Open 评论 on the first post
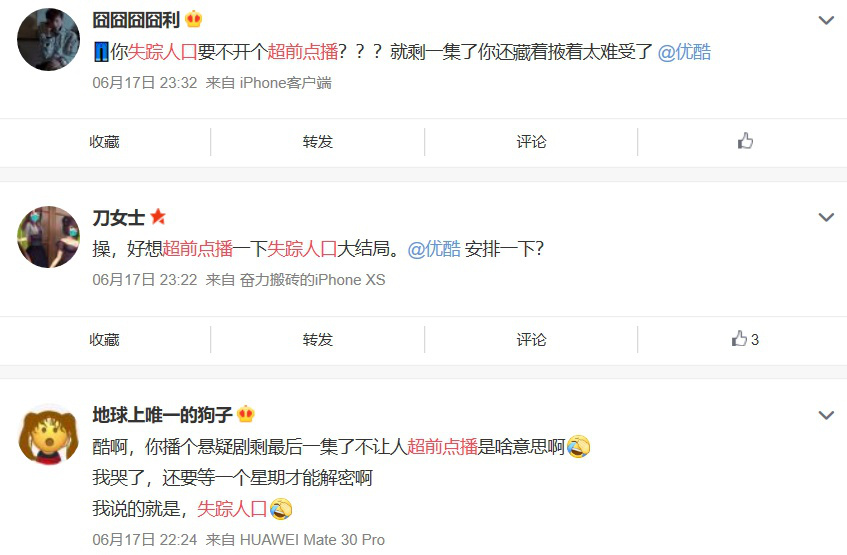 (532, 142)
